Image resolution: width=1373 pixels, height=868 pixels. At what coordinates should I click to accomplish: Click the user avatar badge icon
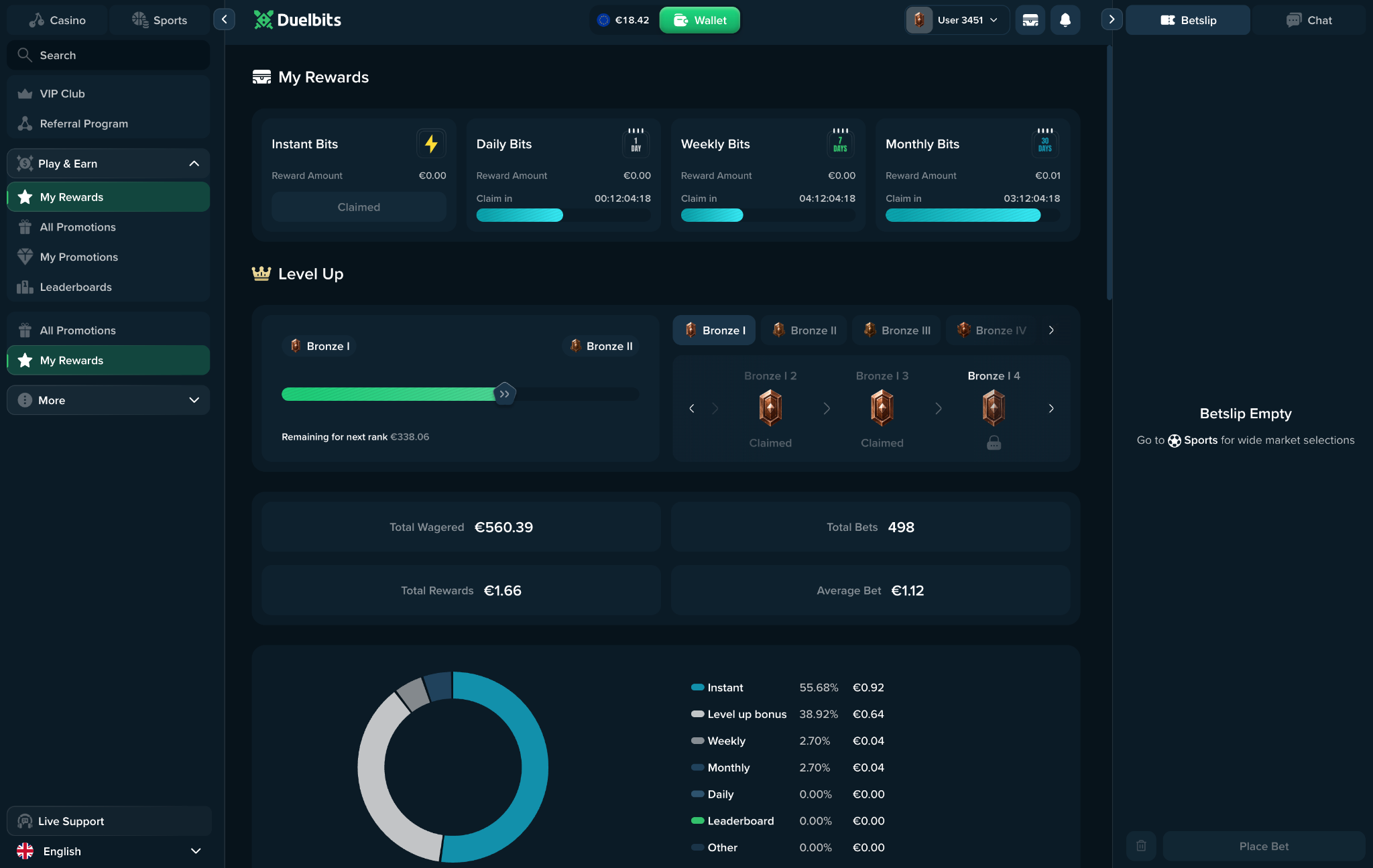coord(919,20)
